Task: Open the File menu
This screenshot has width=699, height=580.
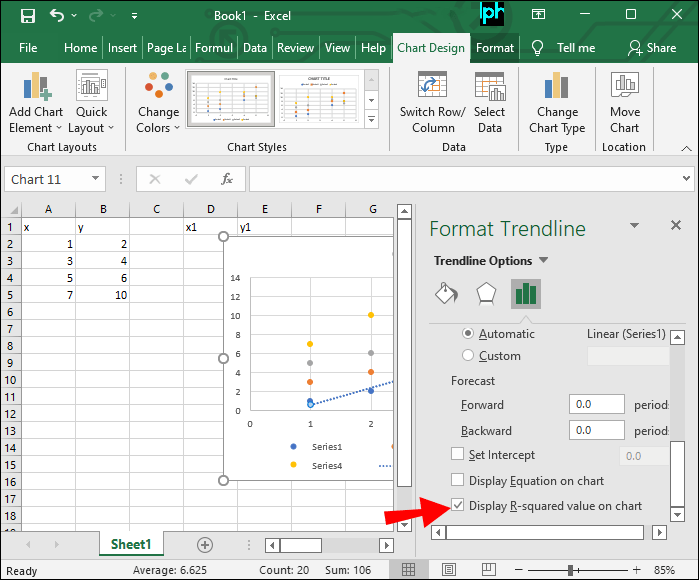Action: point(28,47)
